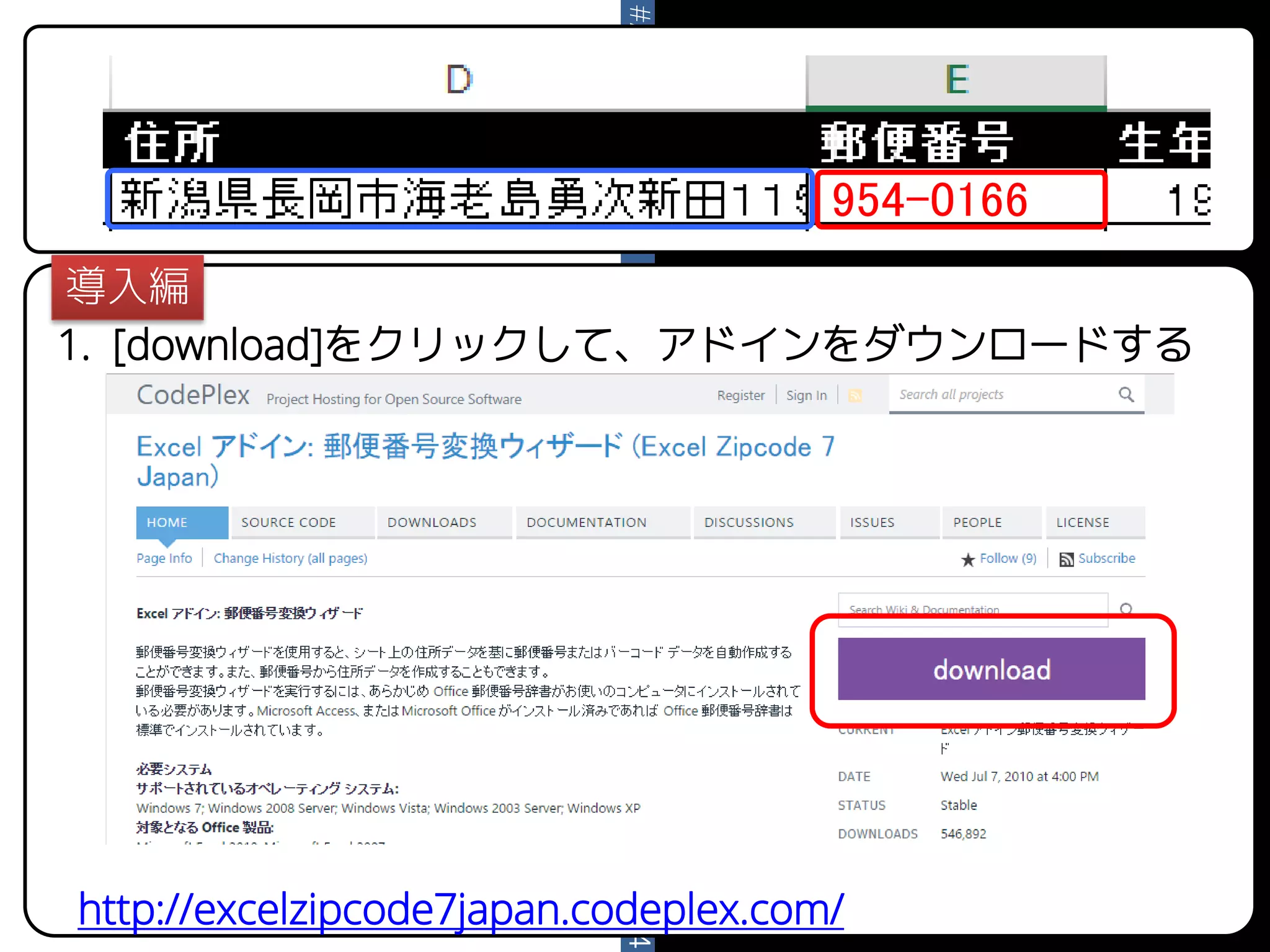Open the CodePlex logo link
This screenshot has width=1270, height=952.
coord(193,395)
